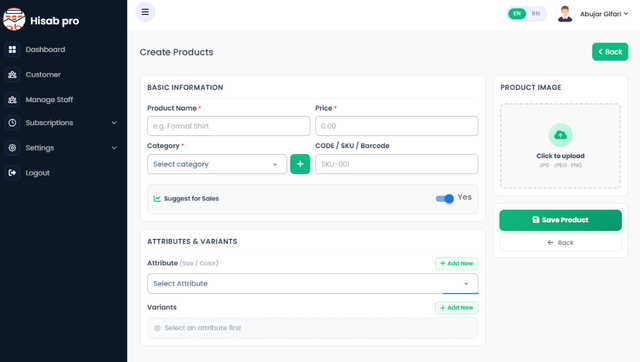The image size is (640, 362).
Task: Select the EN language option
Action: point(517,13)
